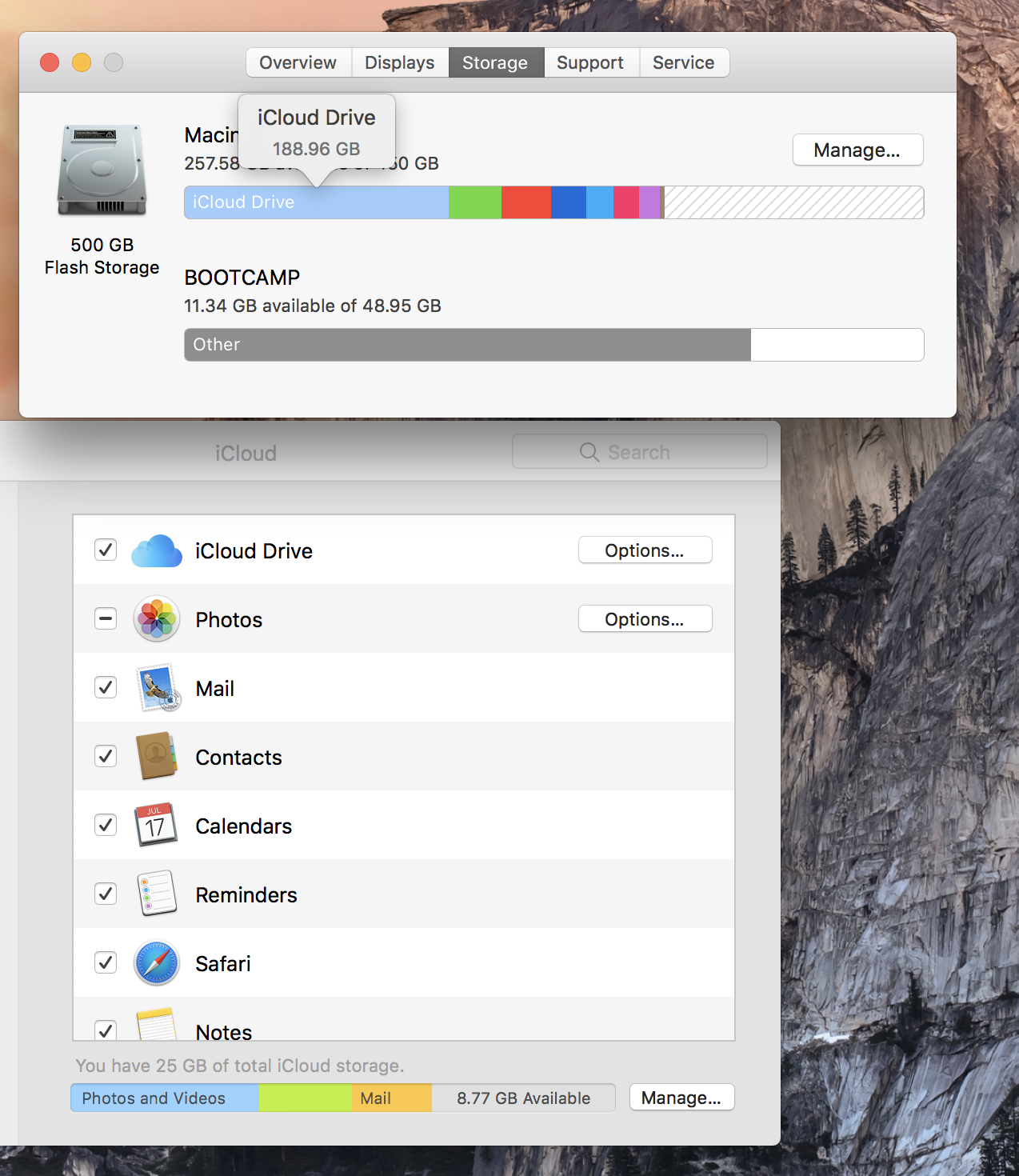Click the Mail stamp icon
Screen dimensions: 1019x1176
[158, 688]
